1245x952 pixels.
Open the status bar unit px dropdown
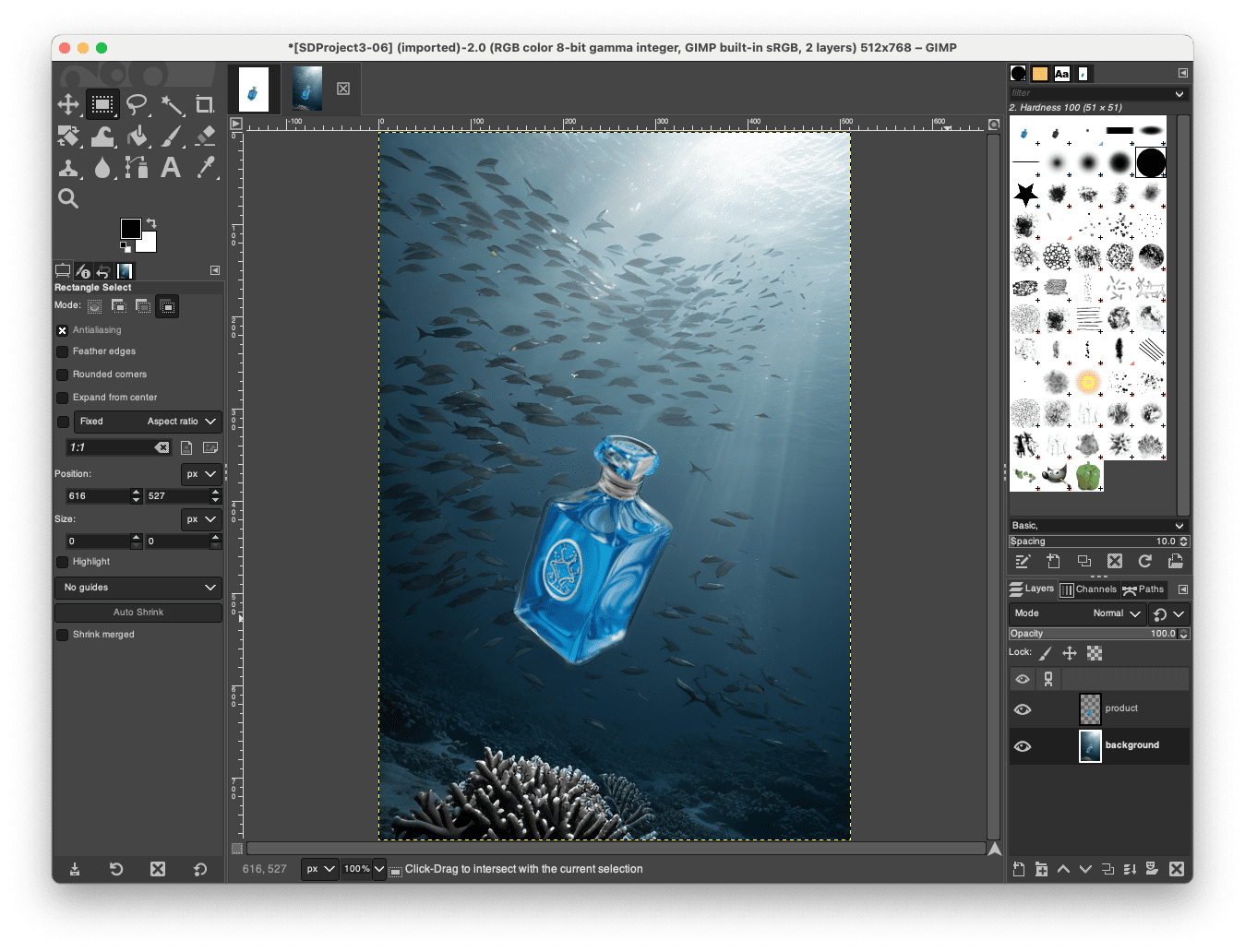pos(320,869)
